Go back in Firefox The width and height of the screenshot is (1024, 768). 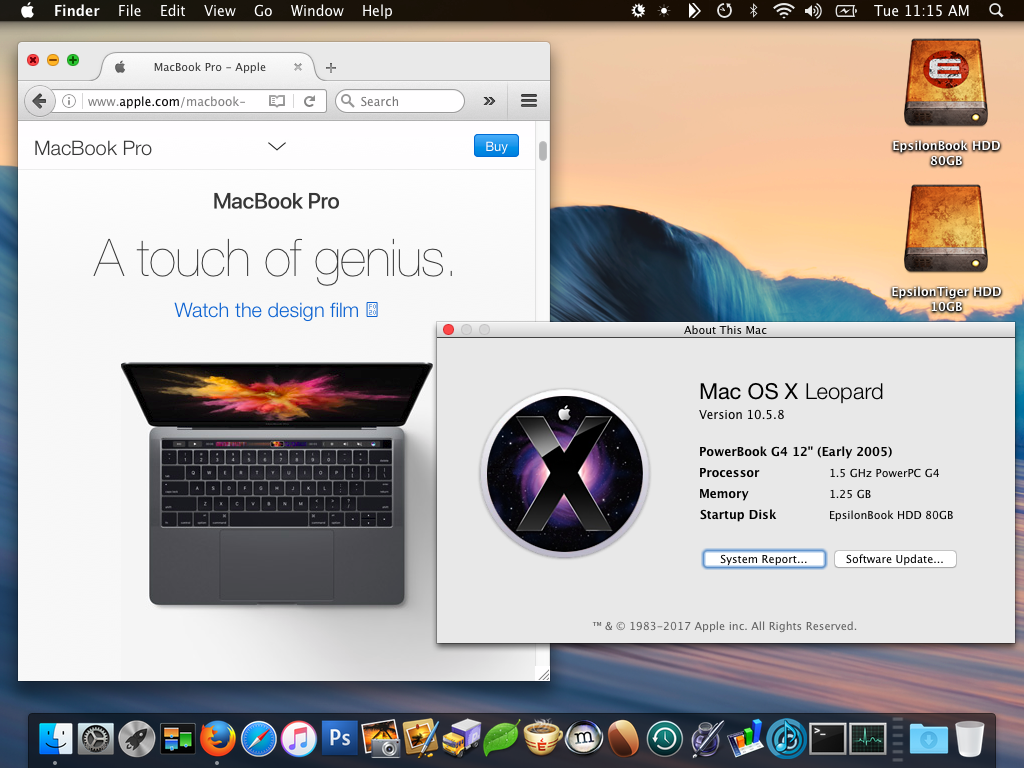point(39,101)
